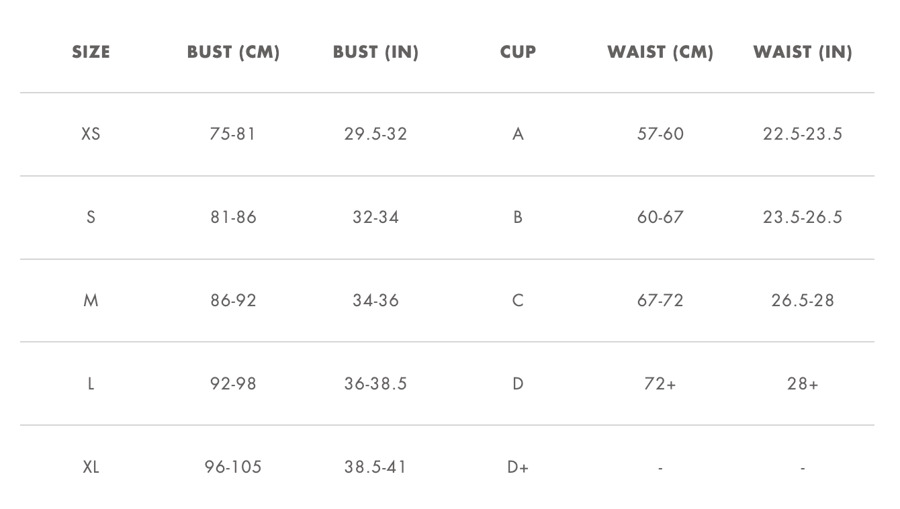
Task: Click the D+ cup cell
Action: [518, 467]
